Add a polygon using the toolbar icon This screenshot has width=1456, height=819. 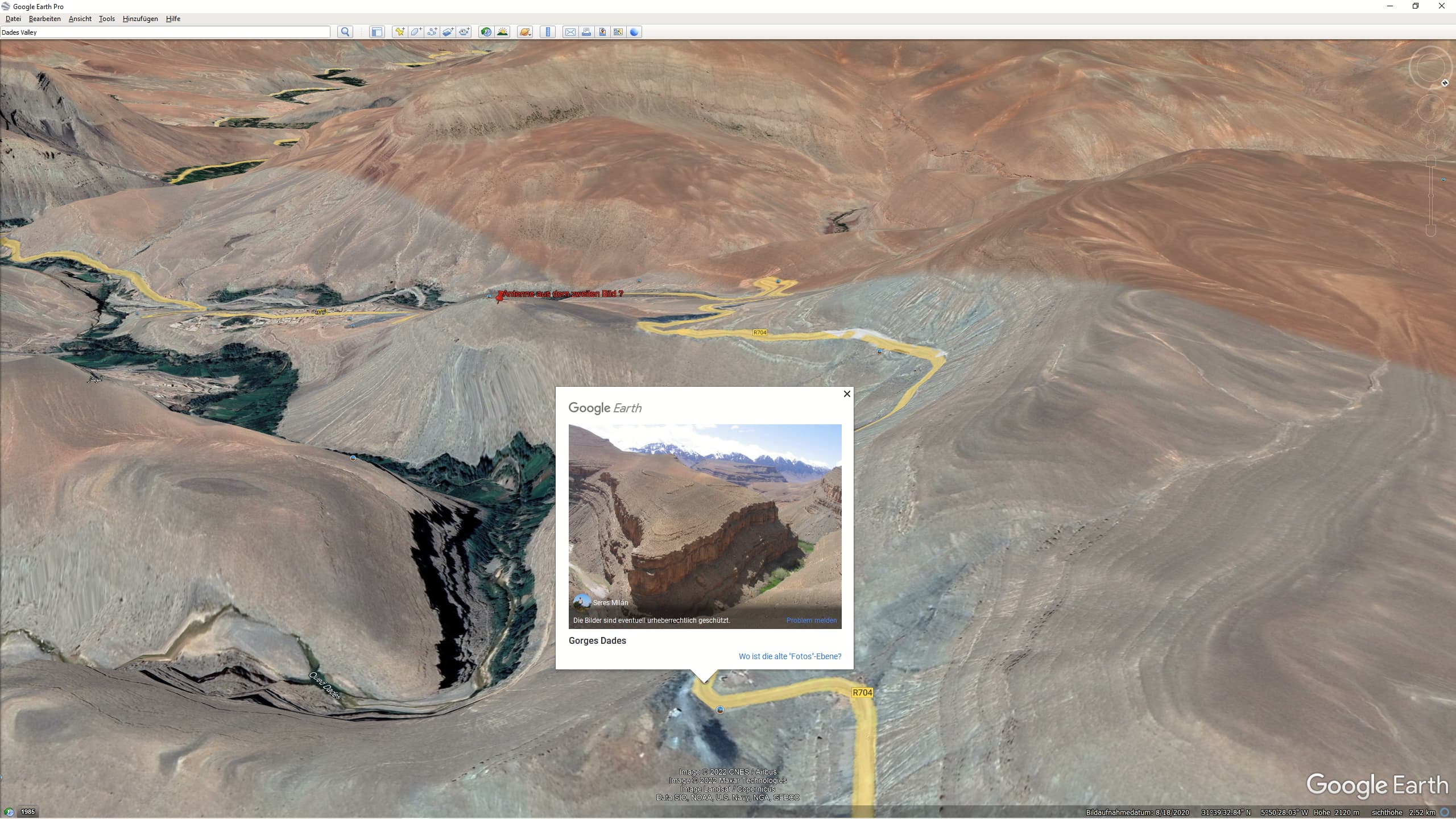point(416,32)
